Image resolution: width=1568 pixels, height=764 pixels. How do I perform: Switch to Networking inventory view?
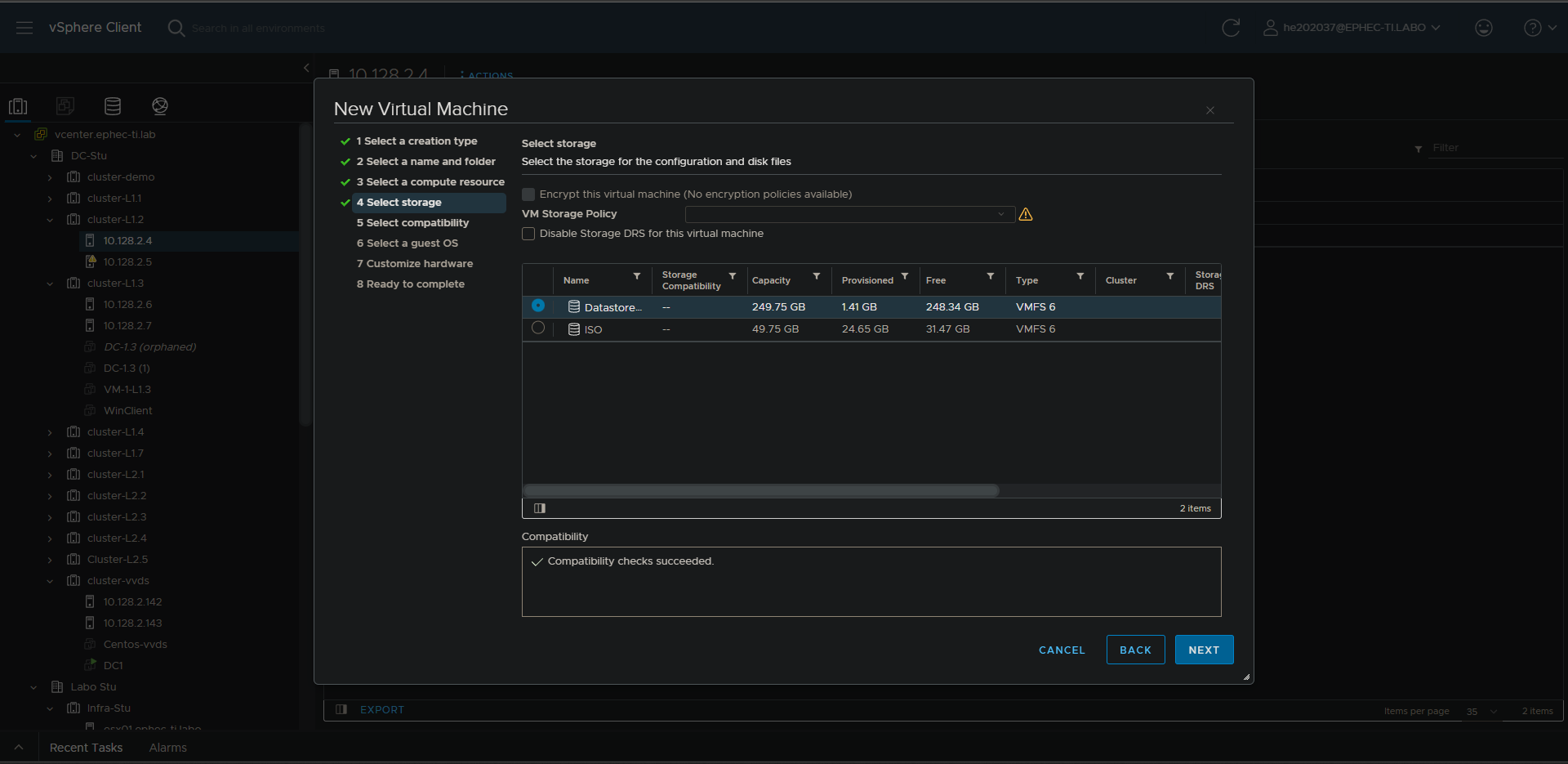tap(160, 106)
